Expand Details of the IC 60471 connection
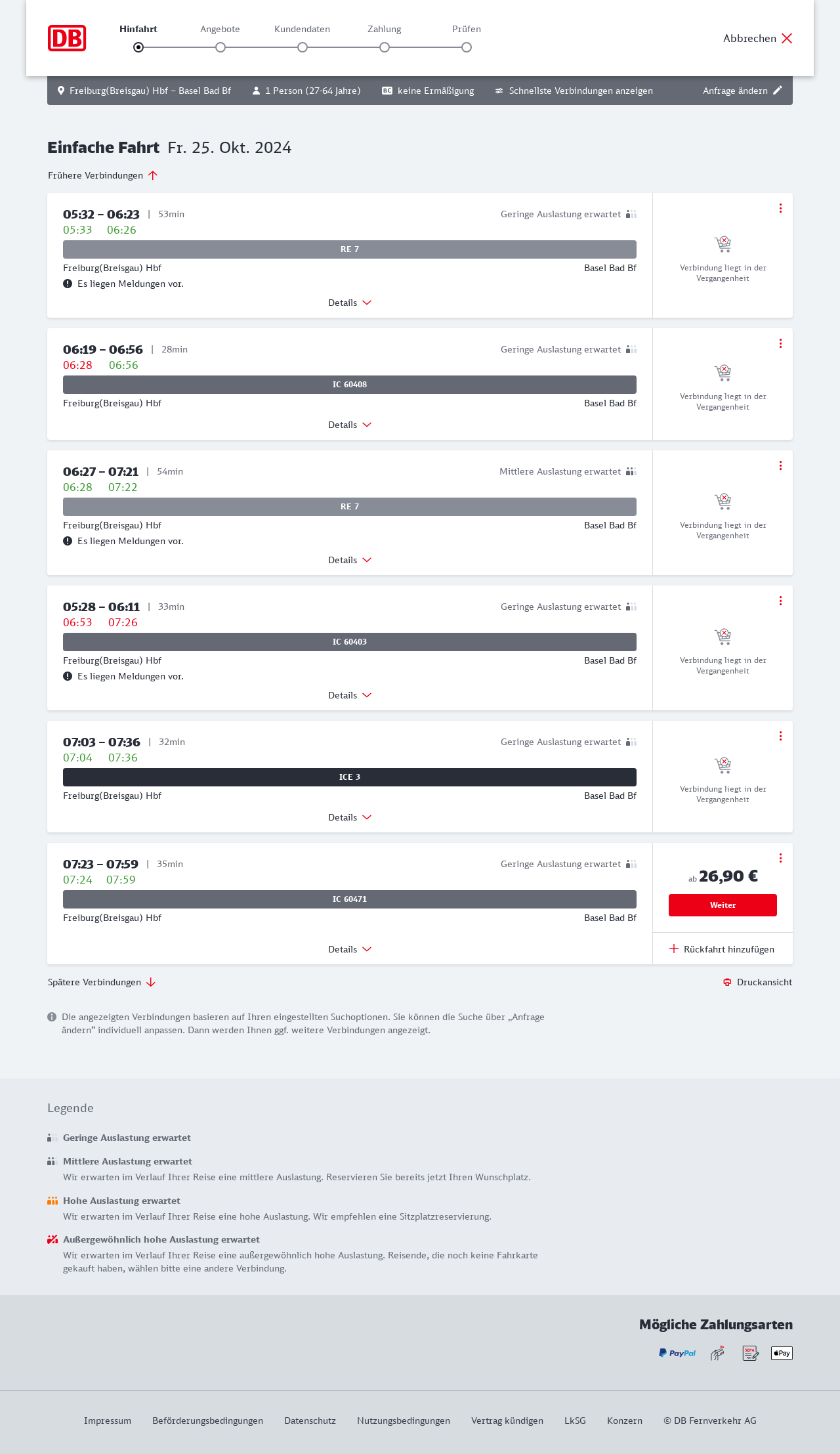The image size is (840, 1454). (350, 949)
